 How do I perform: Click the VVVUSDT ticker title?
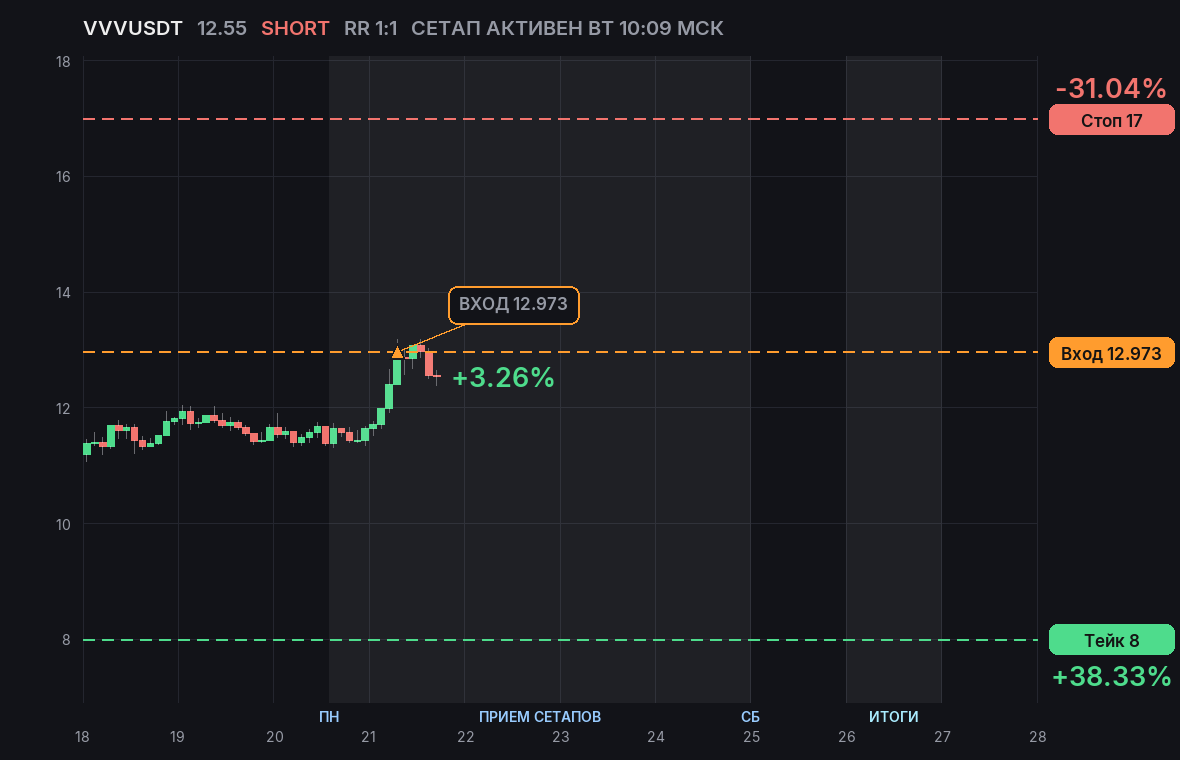pos(132,29)
